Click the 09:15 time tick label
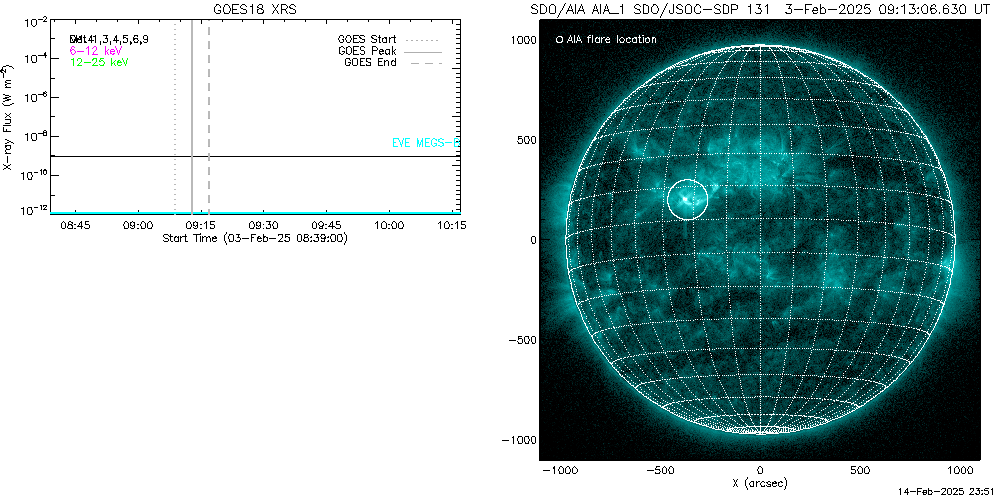Image resolution: width=1000 pixels, height=500 pixels. tap(201, 226)
